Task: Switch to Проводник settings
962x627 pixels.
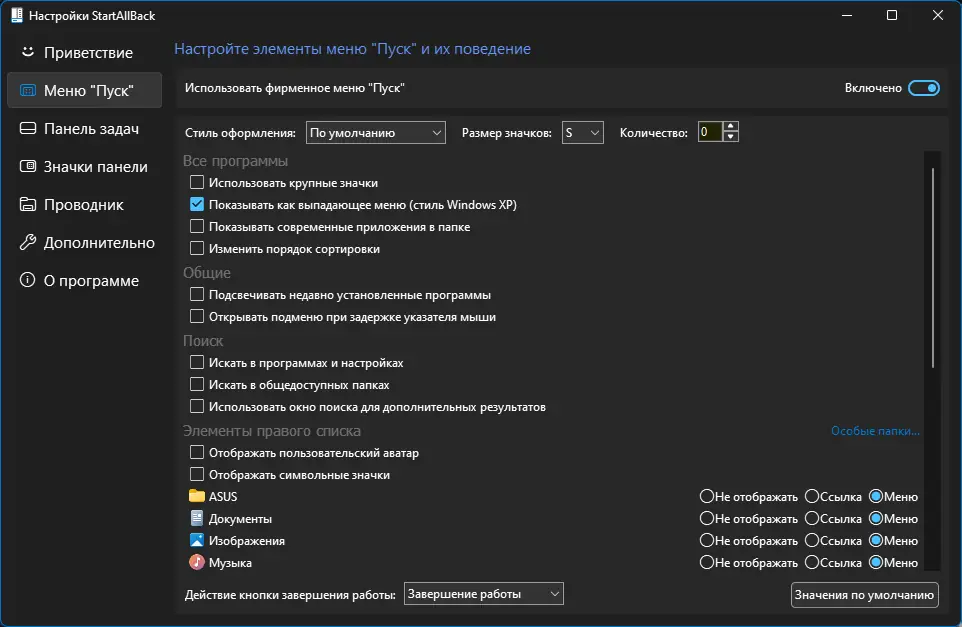Action: (x=85, y=204)
